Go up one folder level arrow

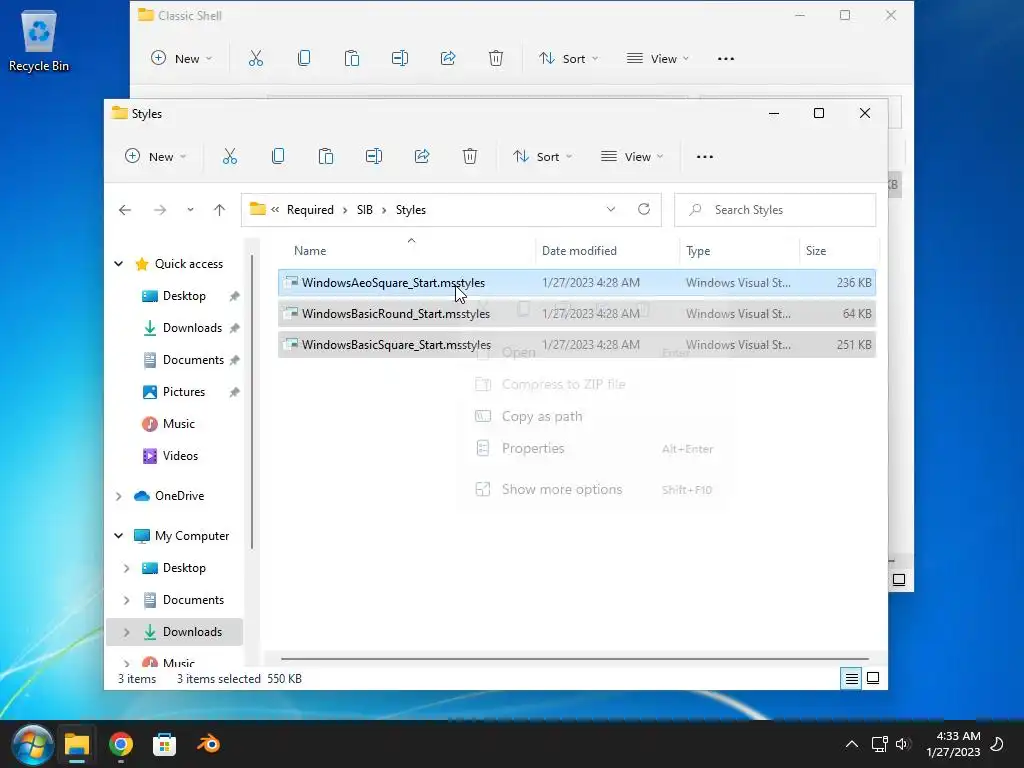click(x=219, y=210)
